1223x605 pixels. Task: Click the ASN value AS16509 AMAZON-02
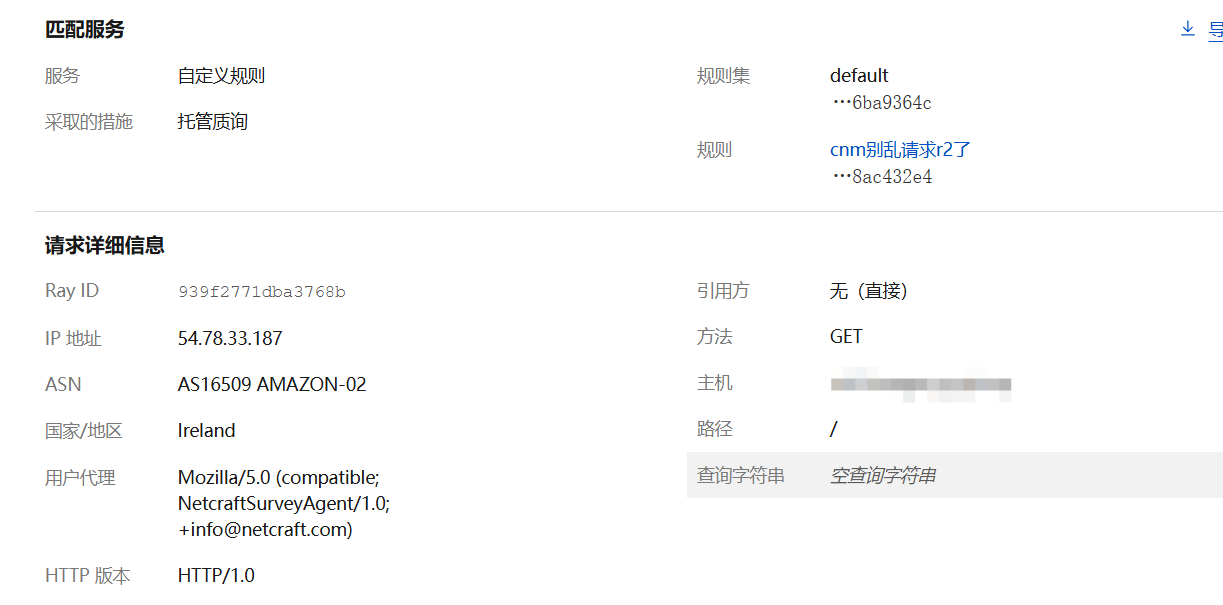click(x=272, y=384)
